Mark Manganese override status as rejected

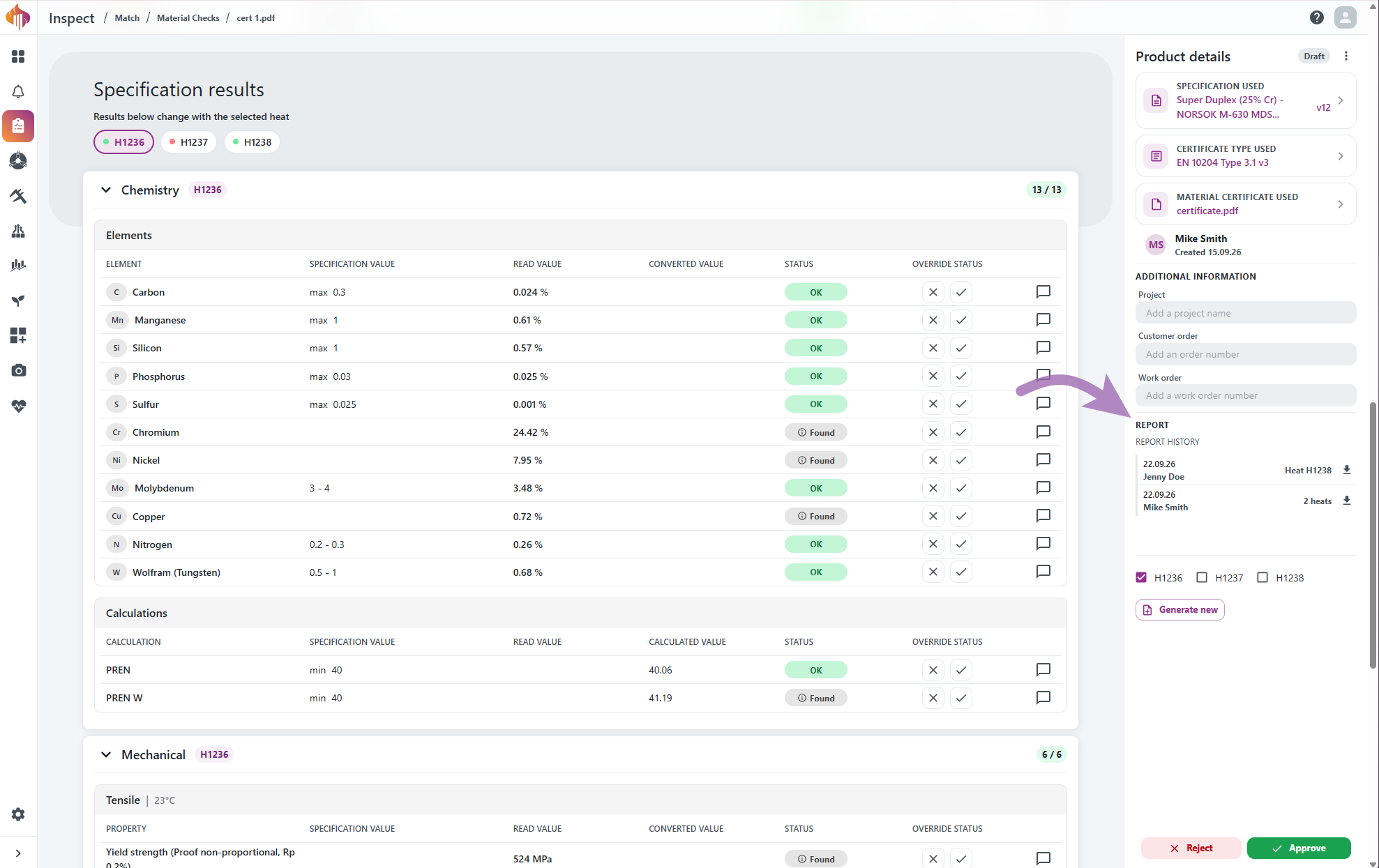point(933,320)
